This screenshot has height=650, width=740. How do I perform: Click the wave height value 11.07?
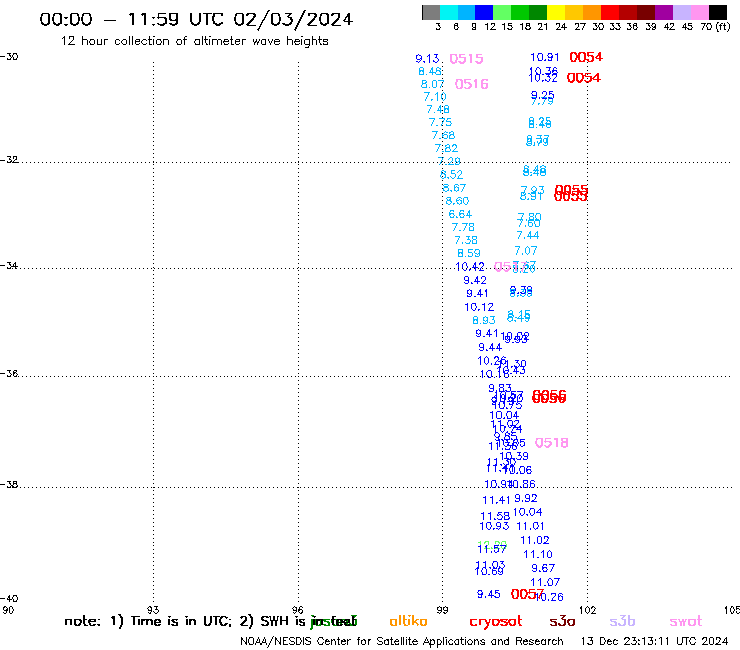click(x=545, y=582)
